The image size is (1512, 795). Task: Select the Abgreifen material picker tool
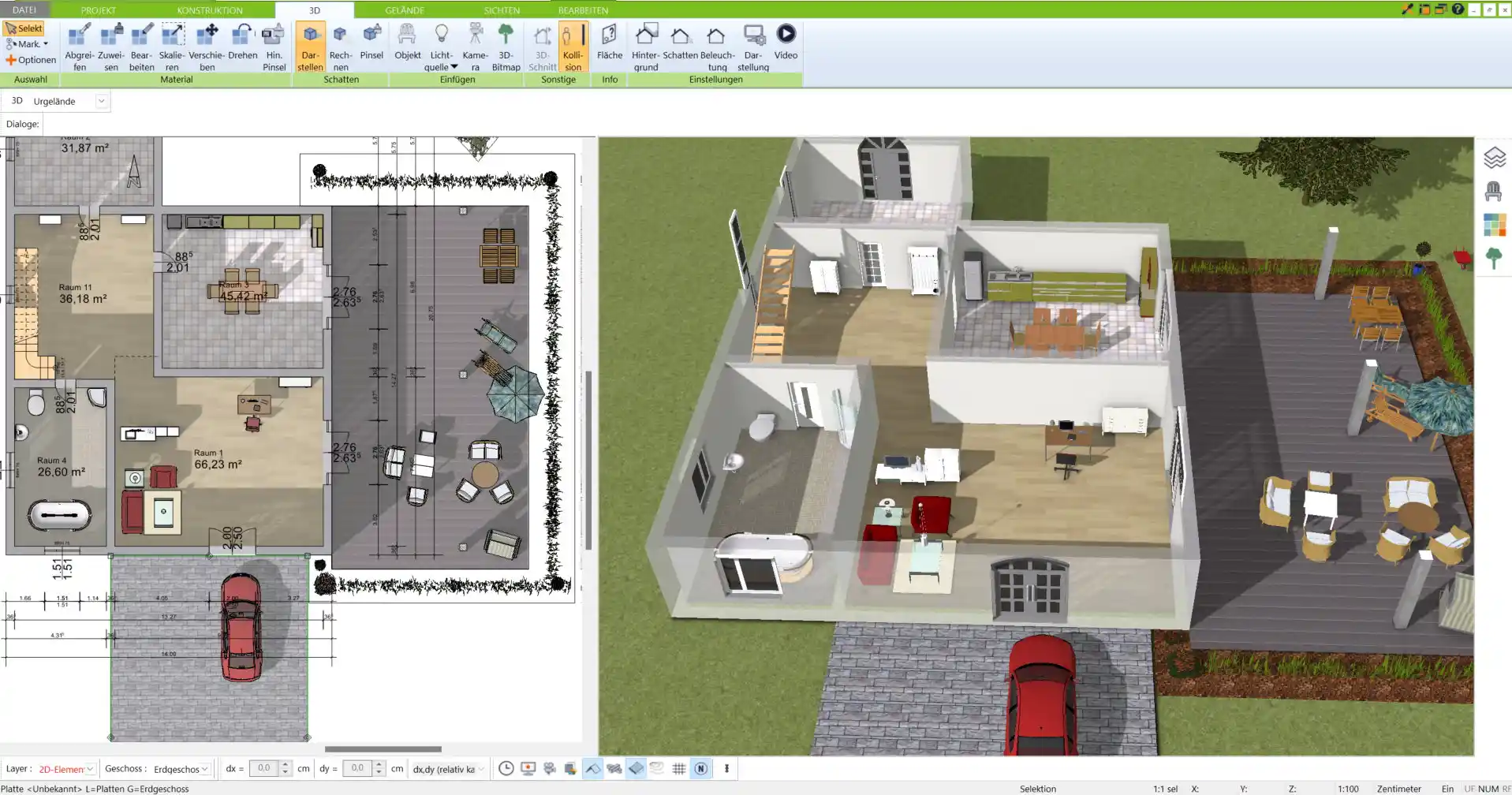(79, 47)
